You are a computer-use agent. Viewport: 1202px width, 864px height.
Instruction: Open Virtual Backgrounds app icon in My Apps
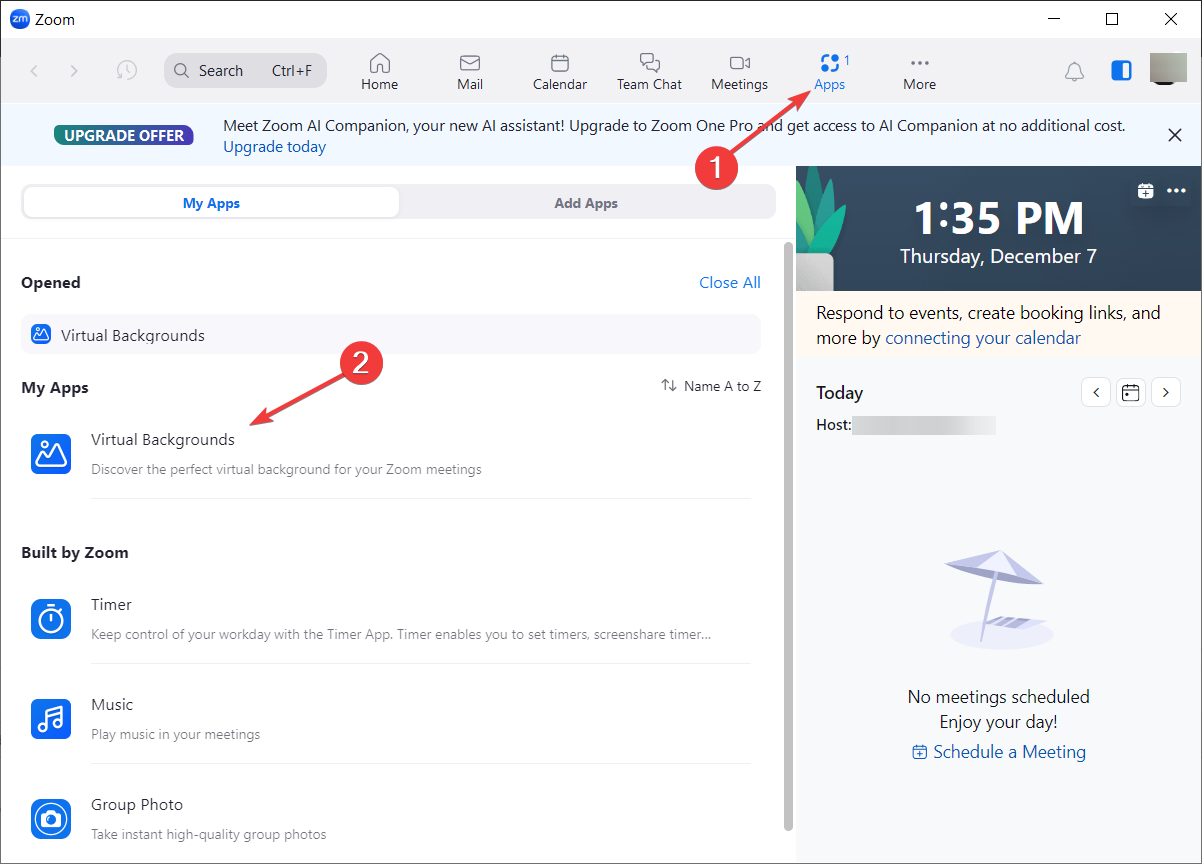[51, 454]
